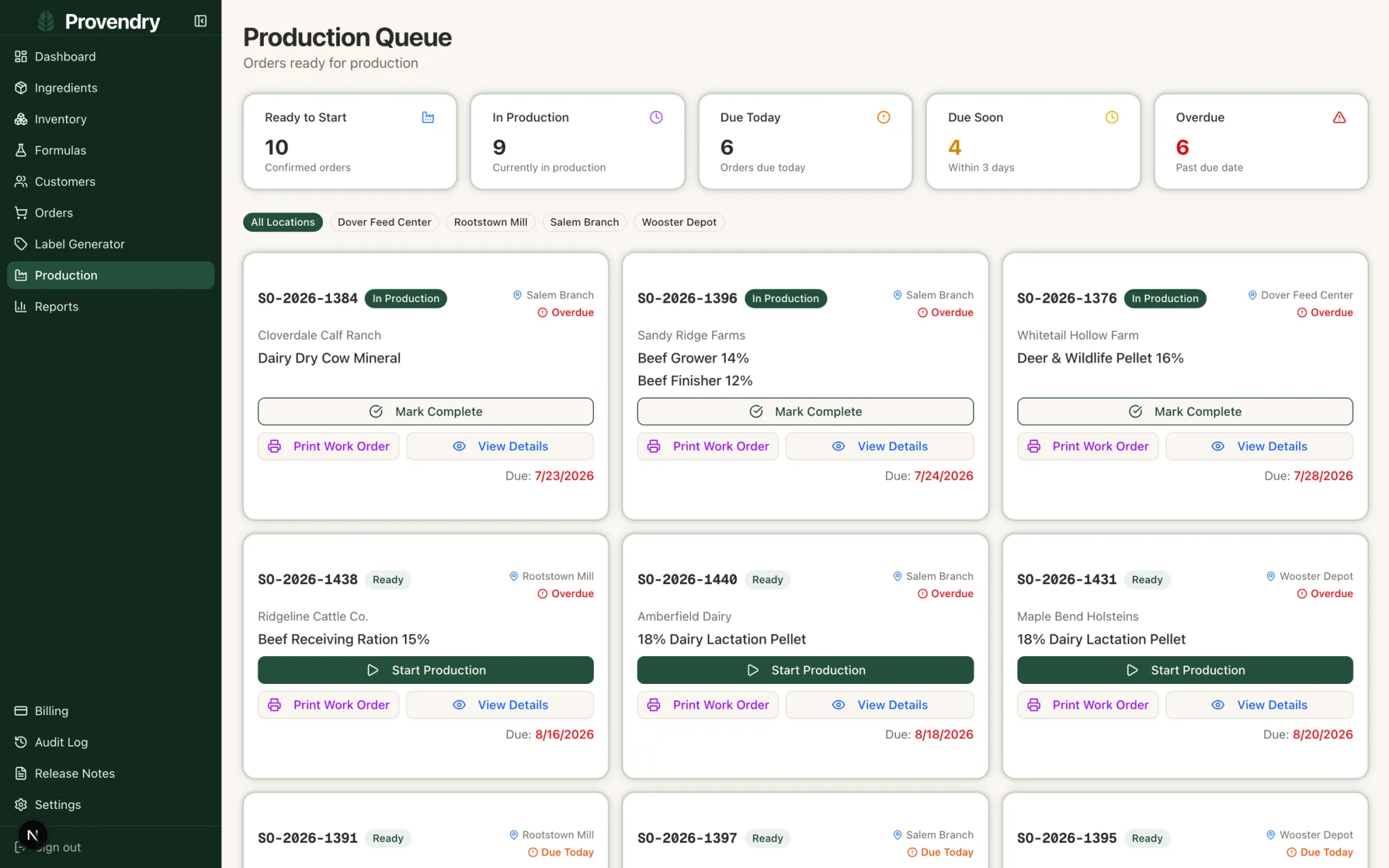Click the clock icon on In Production card
The image size is (1389, 868).
pyautogui.click(x=656, y=117)
